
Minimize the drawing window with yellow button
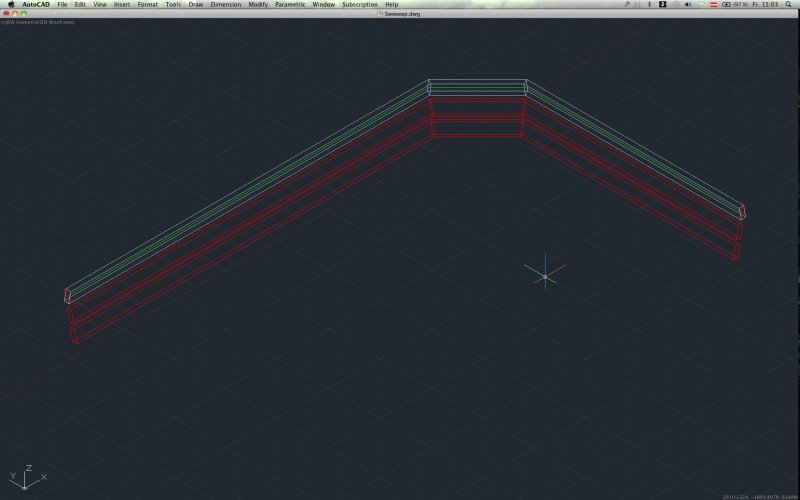coord(15,14)
